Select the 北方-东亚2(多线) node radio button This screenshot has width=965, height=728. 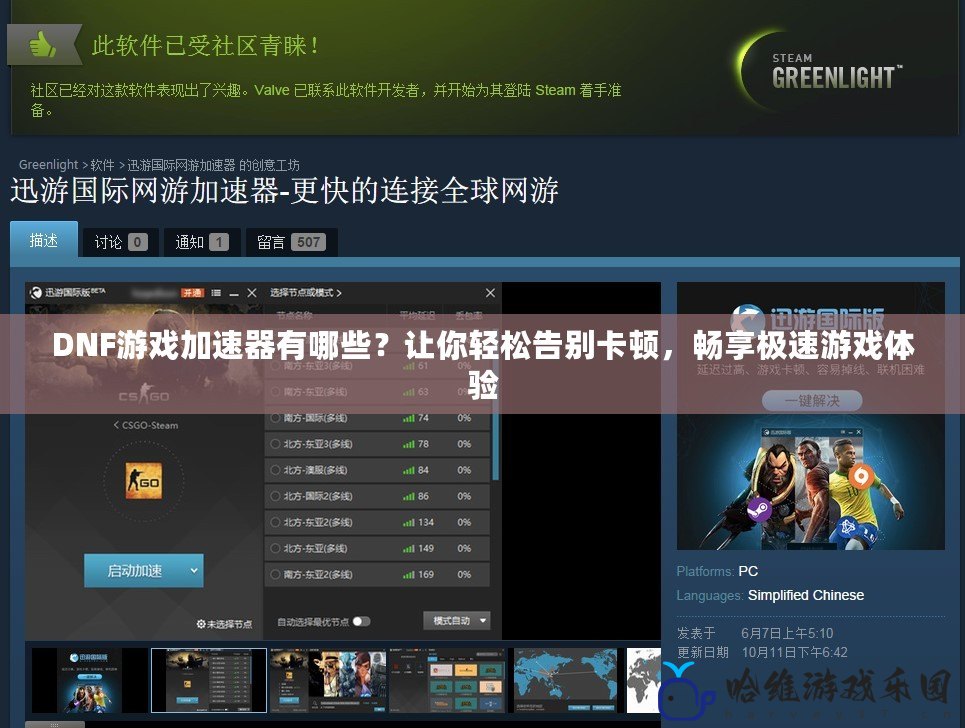click(275, 522)
